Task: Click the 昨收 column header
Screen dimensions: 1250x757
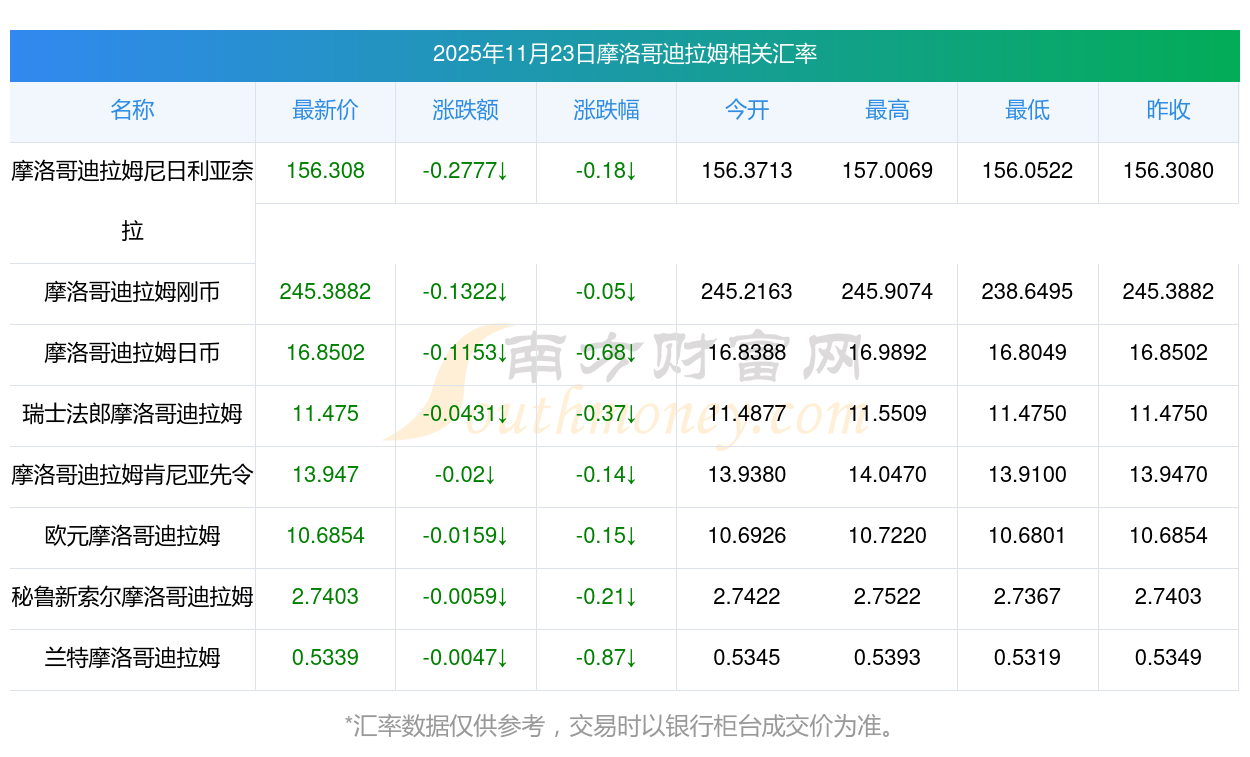Action: click(x=1168, y=110)
